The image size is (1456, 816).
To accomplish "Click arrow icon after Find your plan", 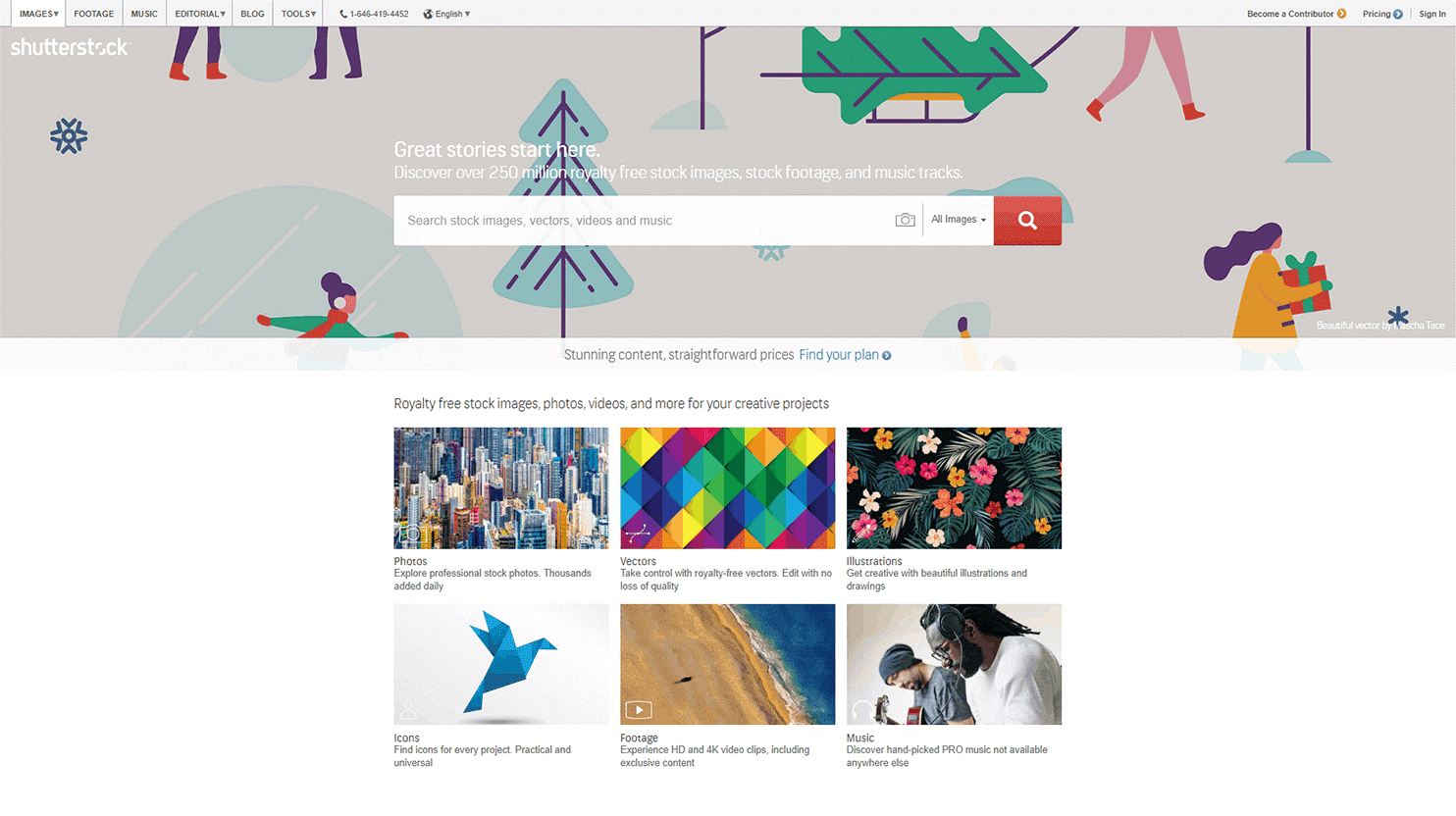I will (887, 356).
